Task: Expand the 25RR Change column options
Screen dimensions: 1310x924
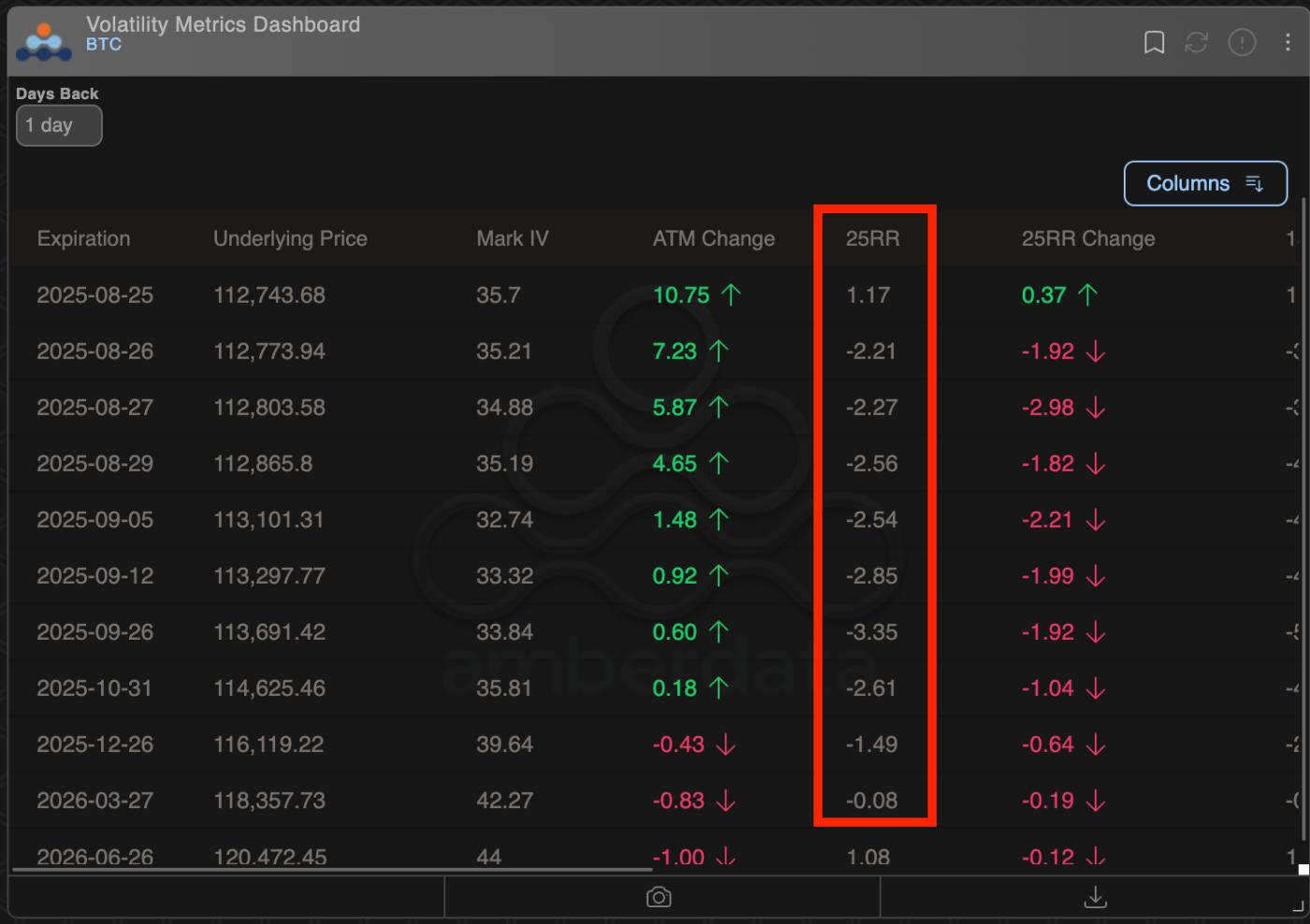Action: pos(1088,238)
